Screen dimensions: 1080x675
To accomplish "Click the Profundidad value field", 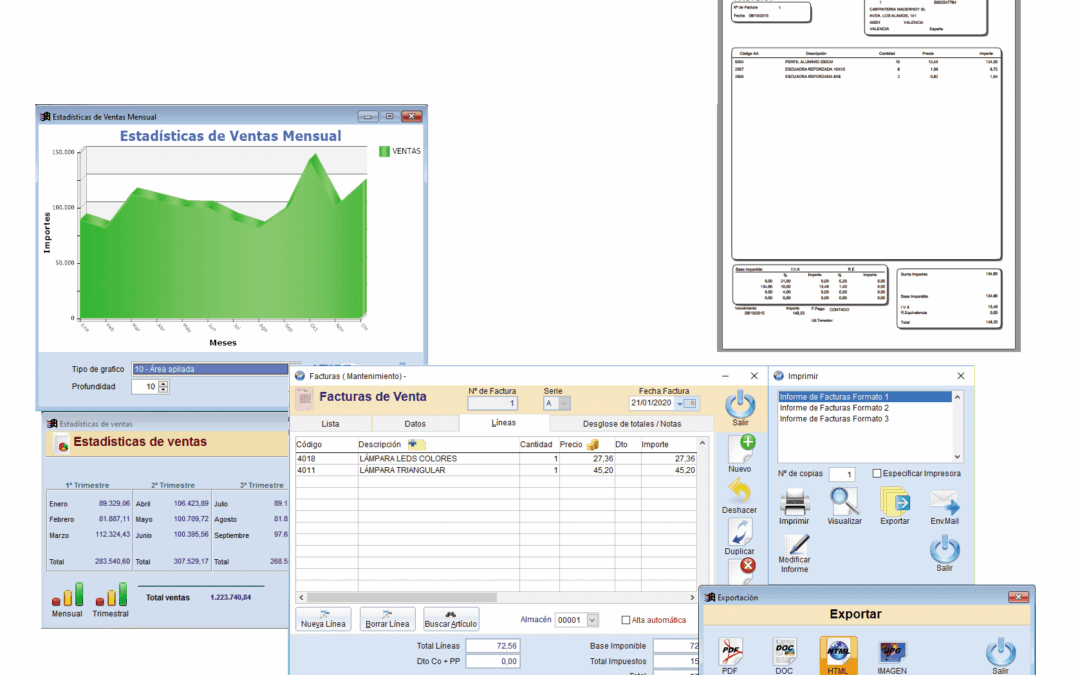I will click(145, 387).
